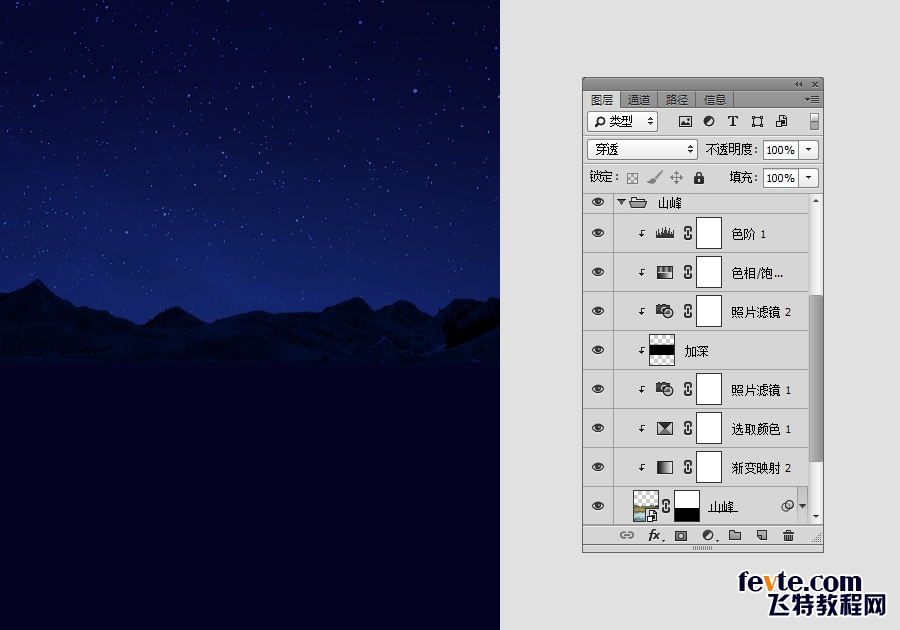Hide the 选取颜色 1 layer

598,428
